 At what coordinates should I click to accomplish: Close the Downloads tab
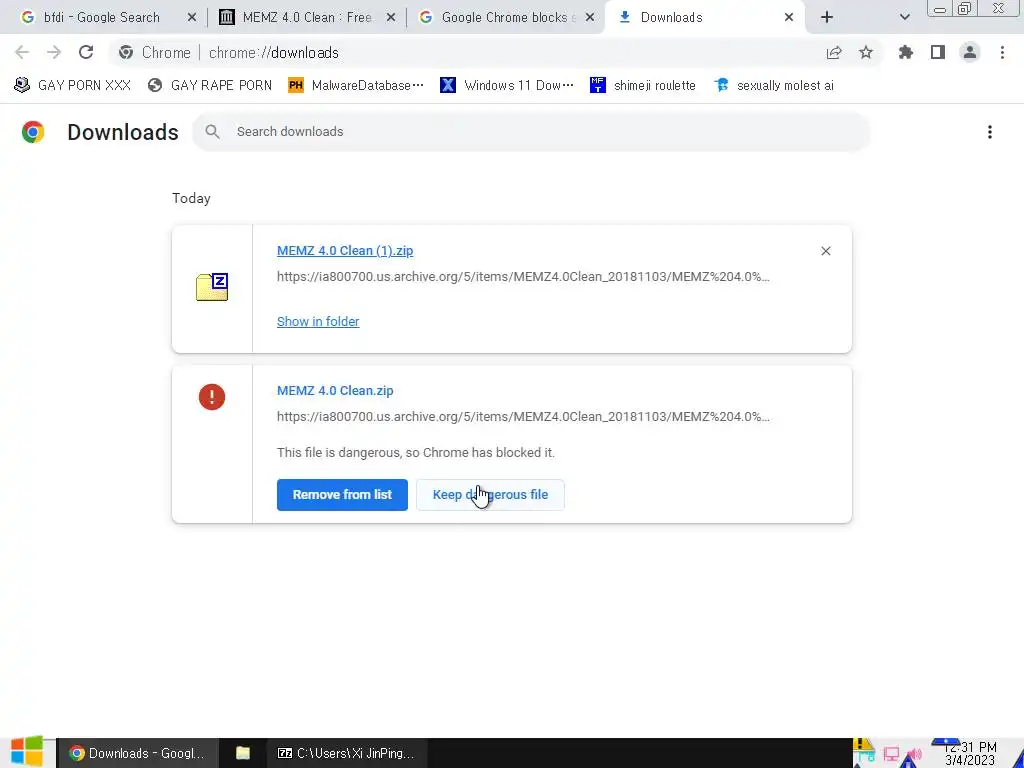click(789, 18)
